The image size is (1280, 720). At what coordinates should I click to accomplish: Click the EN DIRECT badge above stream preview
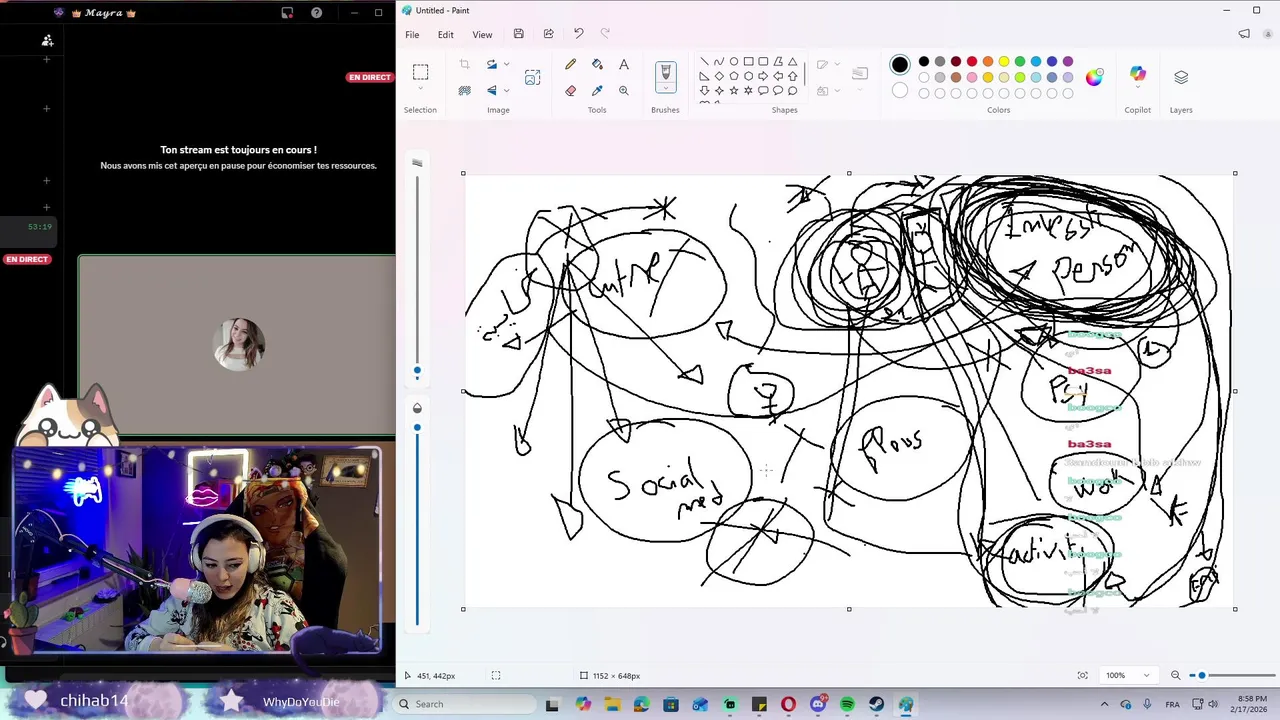tap(370, 77)
